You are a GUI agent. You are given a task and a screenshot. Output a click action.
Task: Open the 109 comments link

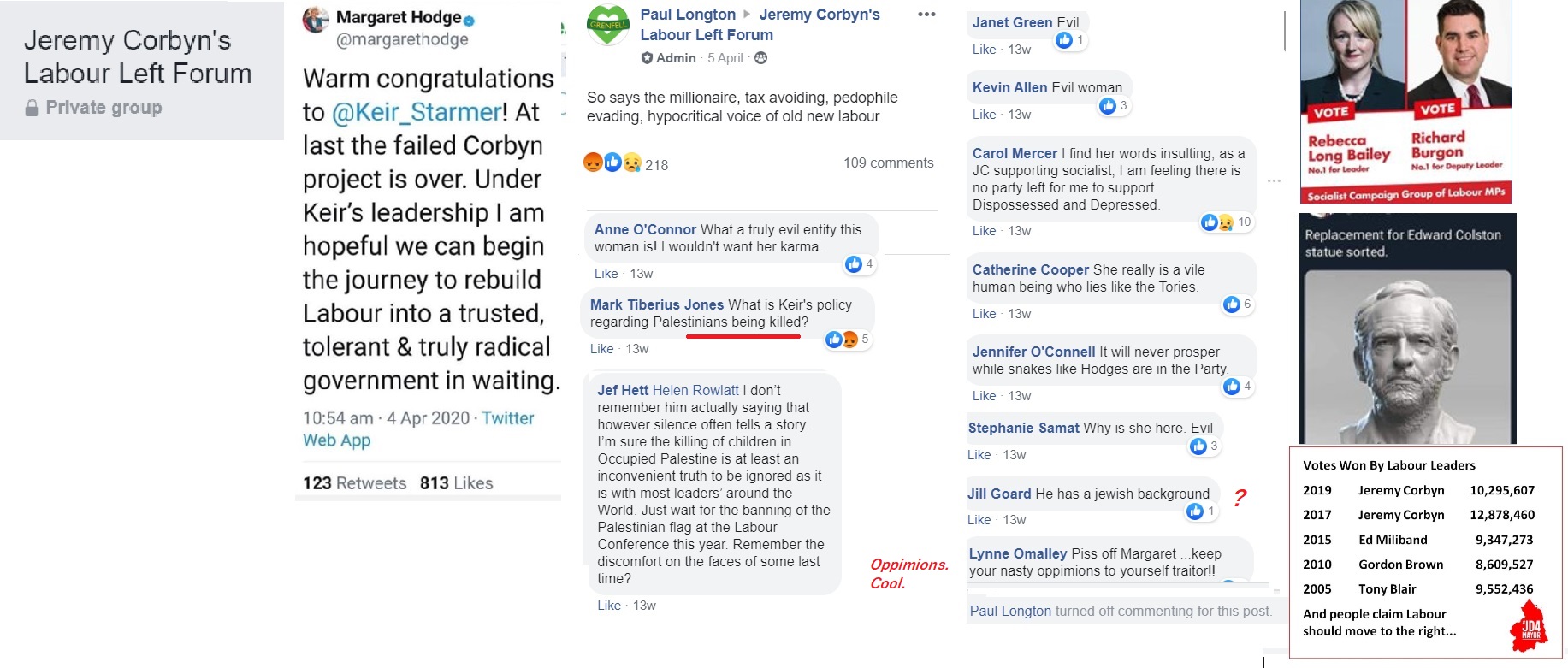pos(888,163)
